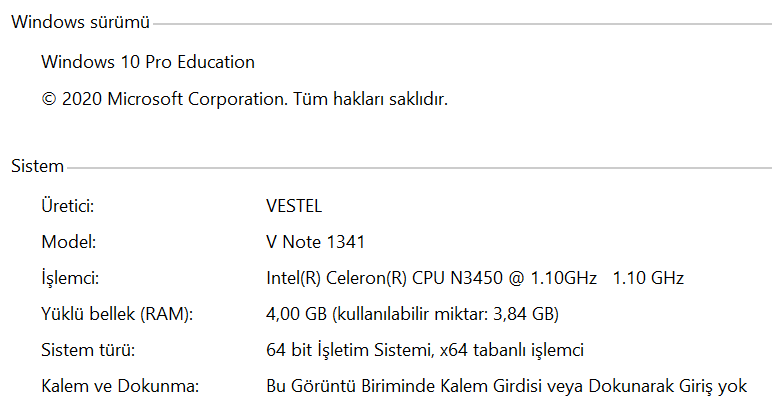The image size is (772, 420).
Task: Select the "4,00 GB" installed memory value
Action: coord(296,314)
